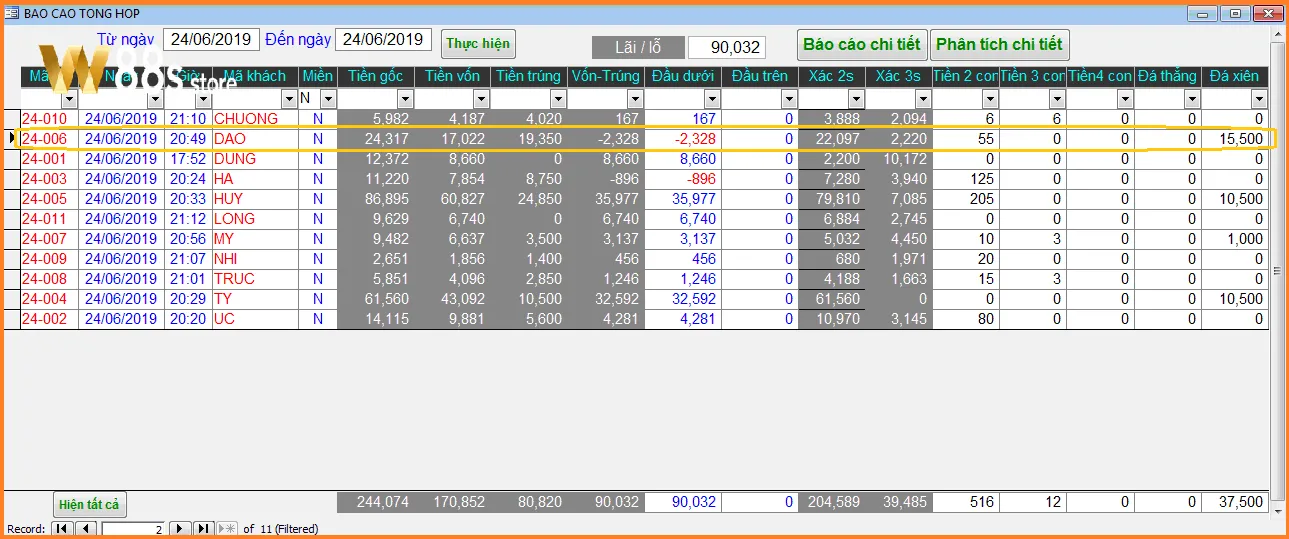Click the Xác 2s column header
This screenshot has height=539, width=1289.
point(831,76)
